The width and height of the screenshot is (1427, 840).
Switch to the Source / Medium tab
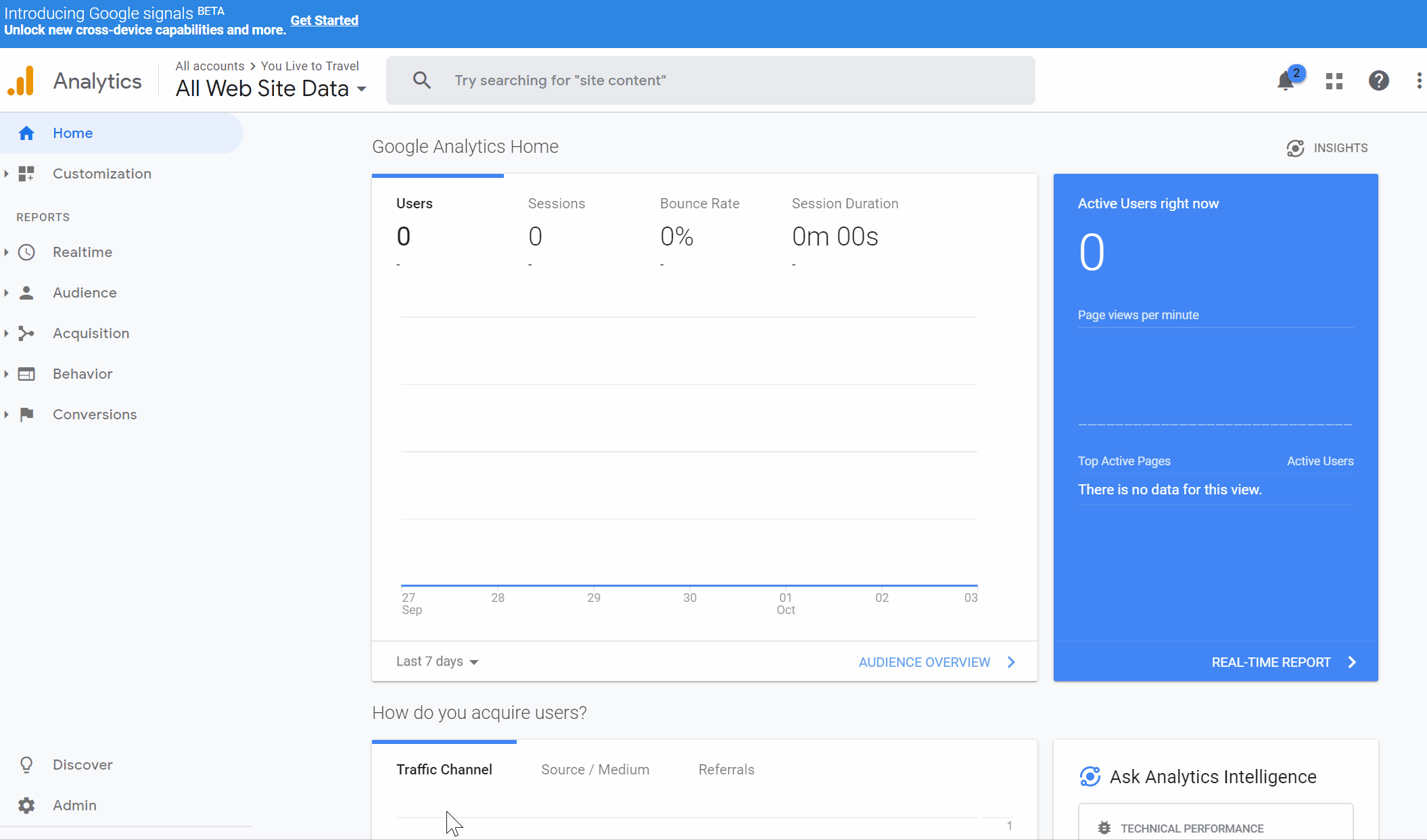[x=595, y=770]
